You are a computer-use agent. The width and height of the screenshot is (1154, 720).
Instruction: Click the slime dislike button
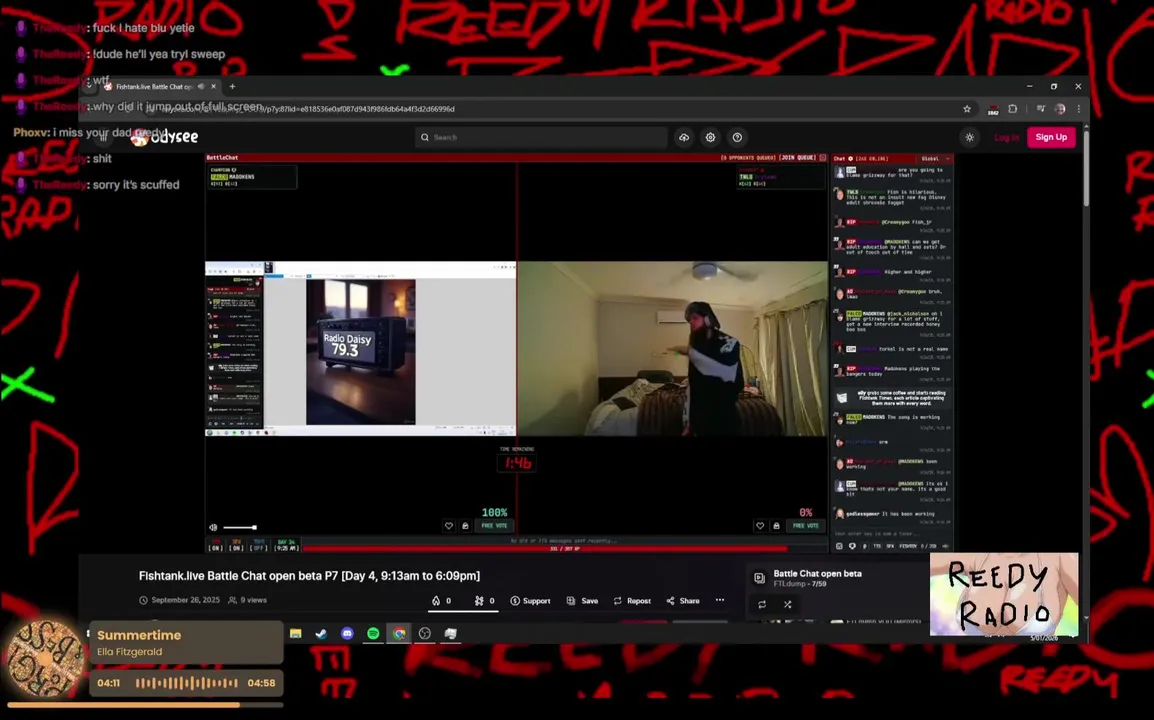(484, 601)
